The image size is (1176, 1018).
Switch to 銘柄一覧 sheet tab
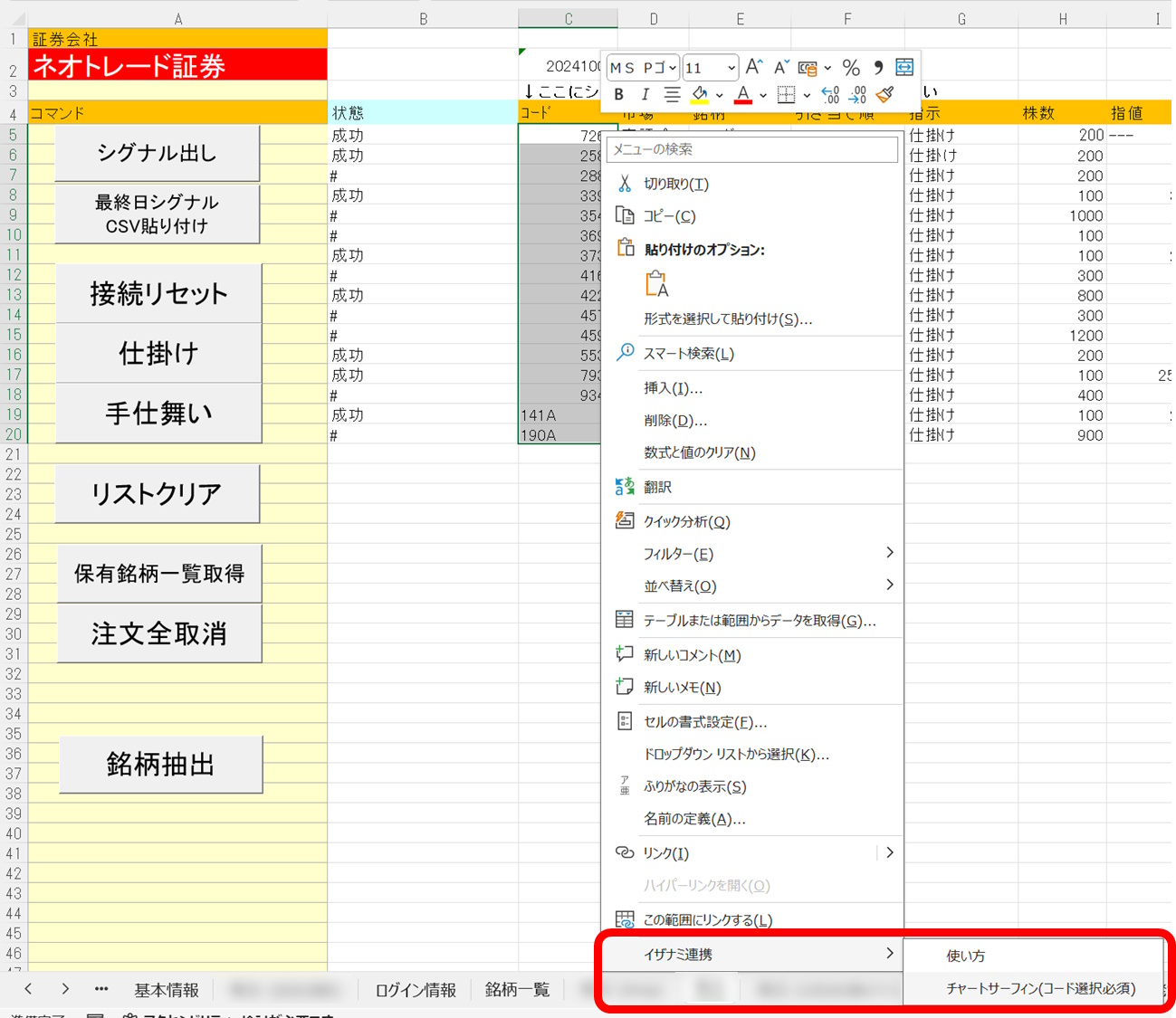coord(517,990)
